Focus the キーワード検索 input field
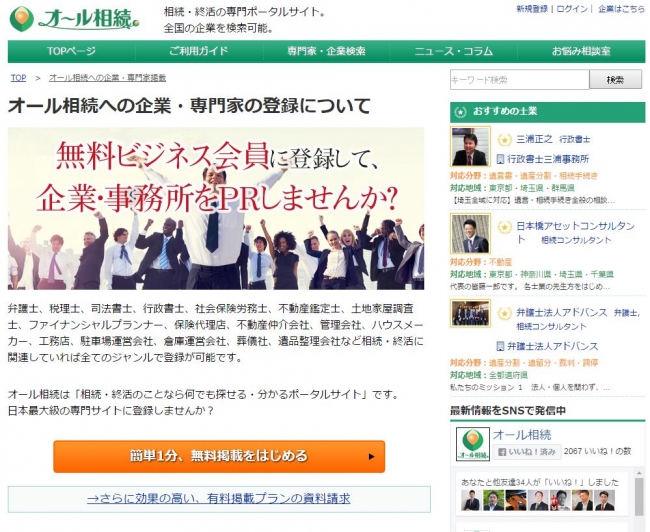This screenshot has height=532, width=650. coord(519,80)
